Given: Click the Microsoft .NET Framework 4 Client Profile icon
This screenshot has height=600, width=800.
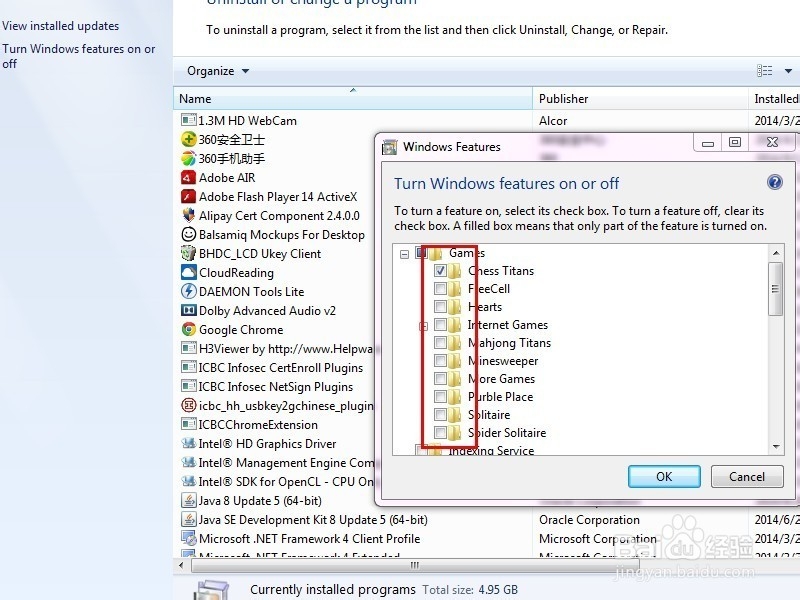Looking at the screenshot, I should pos(189,538).
